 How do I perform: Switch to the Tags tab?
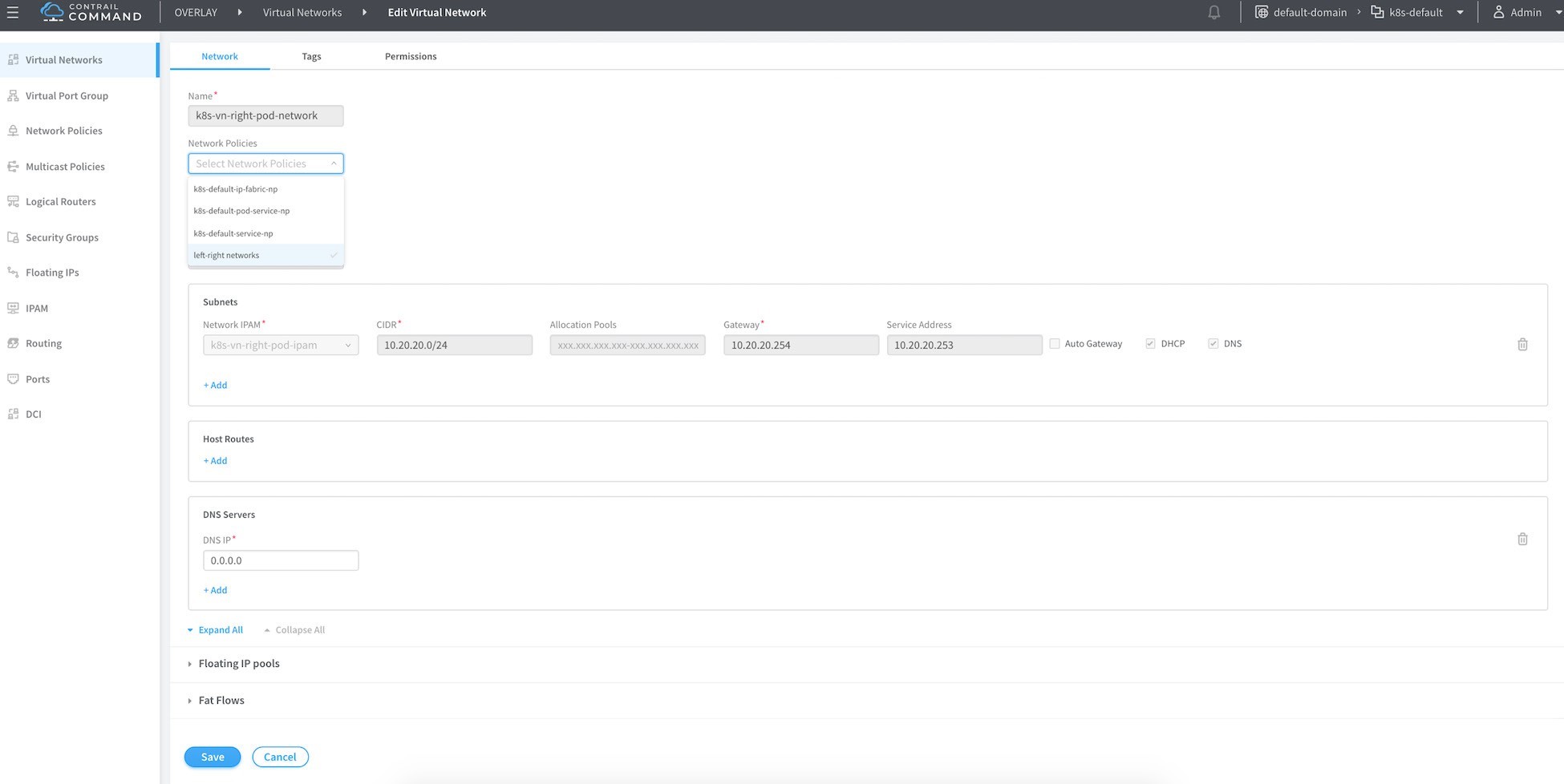311,56
